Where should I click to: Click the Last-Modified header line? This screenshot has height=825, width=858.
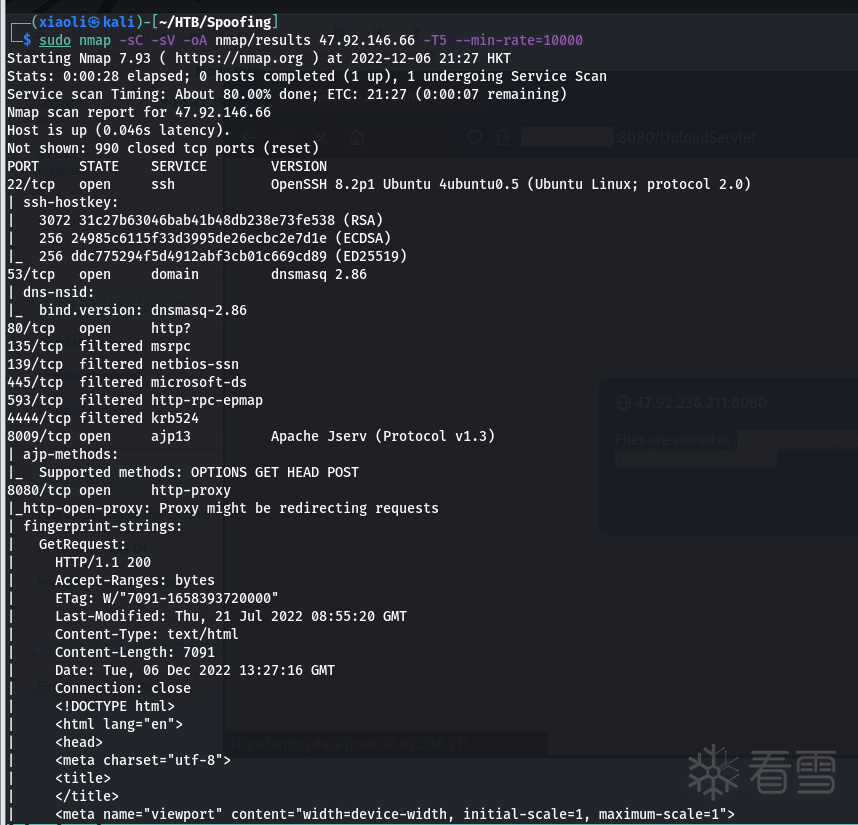[231, 617]
